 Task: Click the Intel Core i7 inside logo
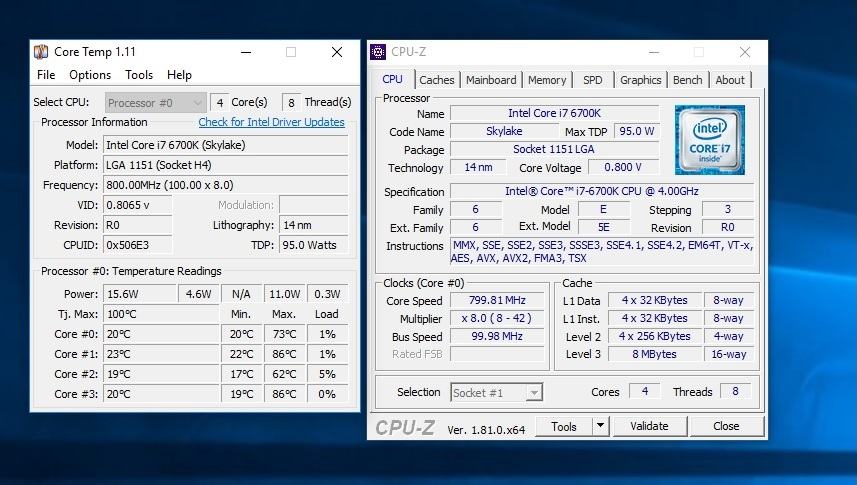(x=709, y=140)
